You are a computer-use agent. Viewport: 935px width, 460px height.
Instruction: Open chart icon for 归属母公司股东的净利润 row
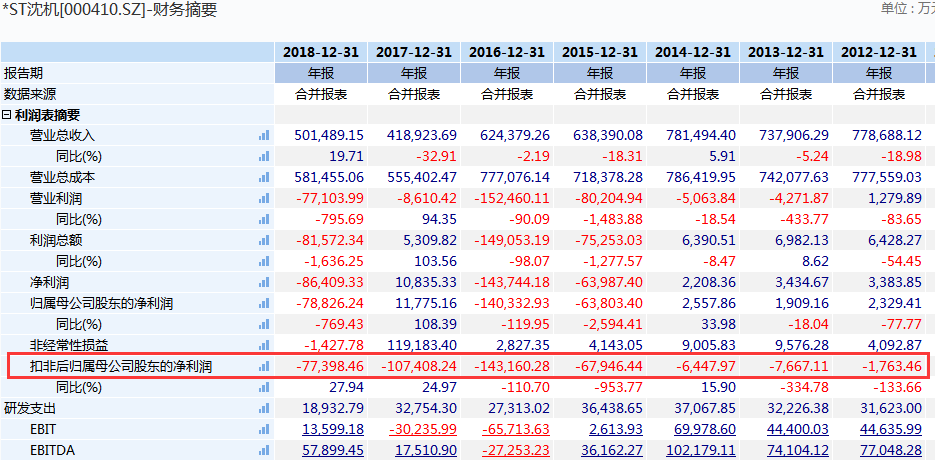[264, 304]
